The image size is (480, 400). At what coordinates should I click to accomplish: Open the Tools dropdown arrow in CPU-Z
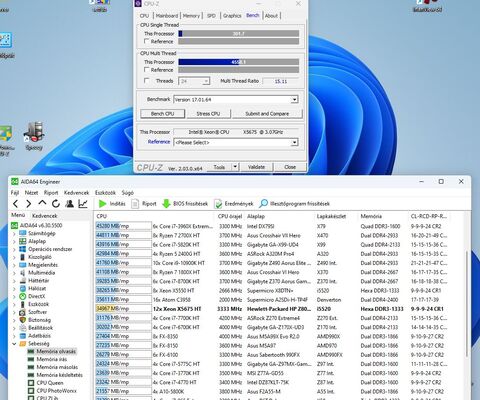(x=235, y=167)
